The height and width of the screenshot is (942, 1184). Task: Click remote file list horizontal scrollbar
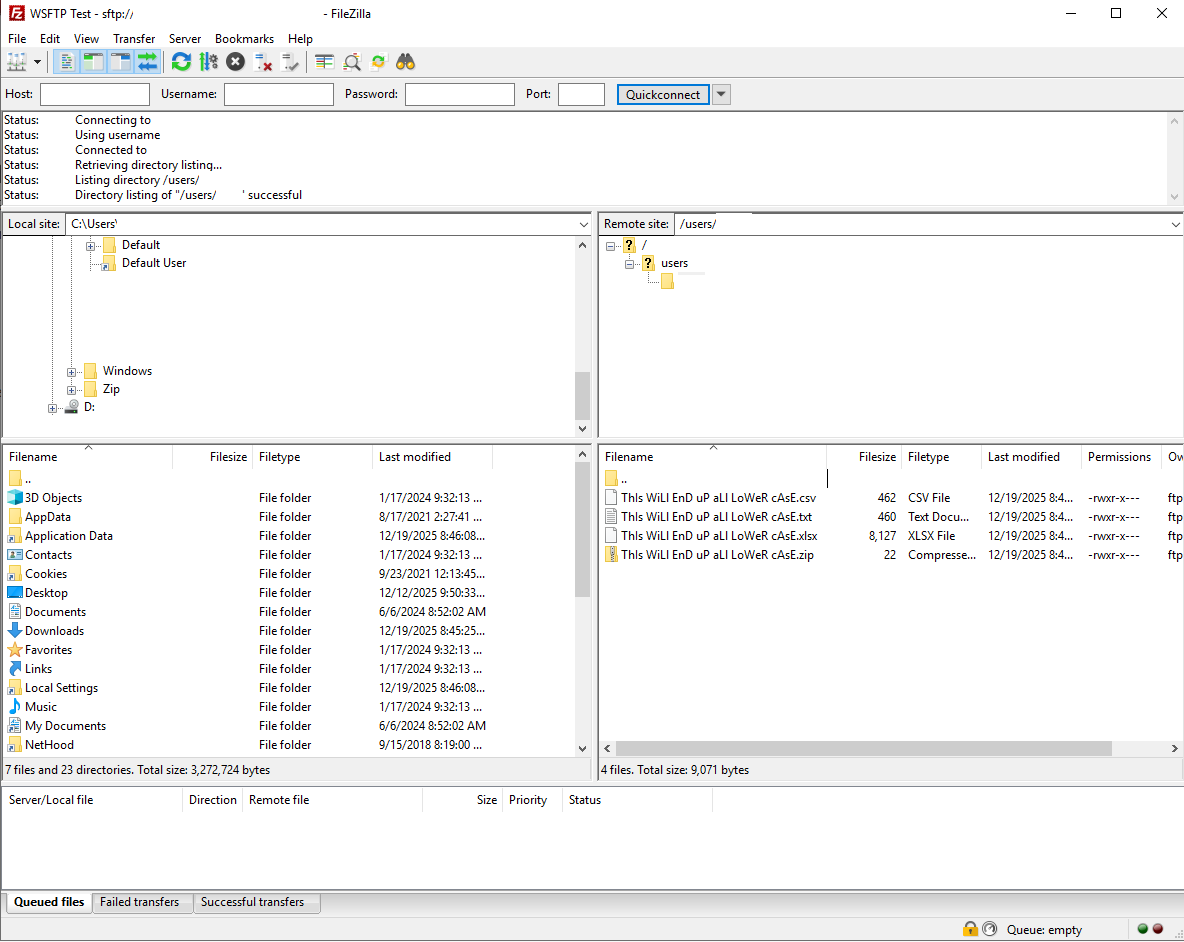(863, 748)
